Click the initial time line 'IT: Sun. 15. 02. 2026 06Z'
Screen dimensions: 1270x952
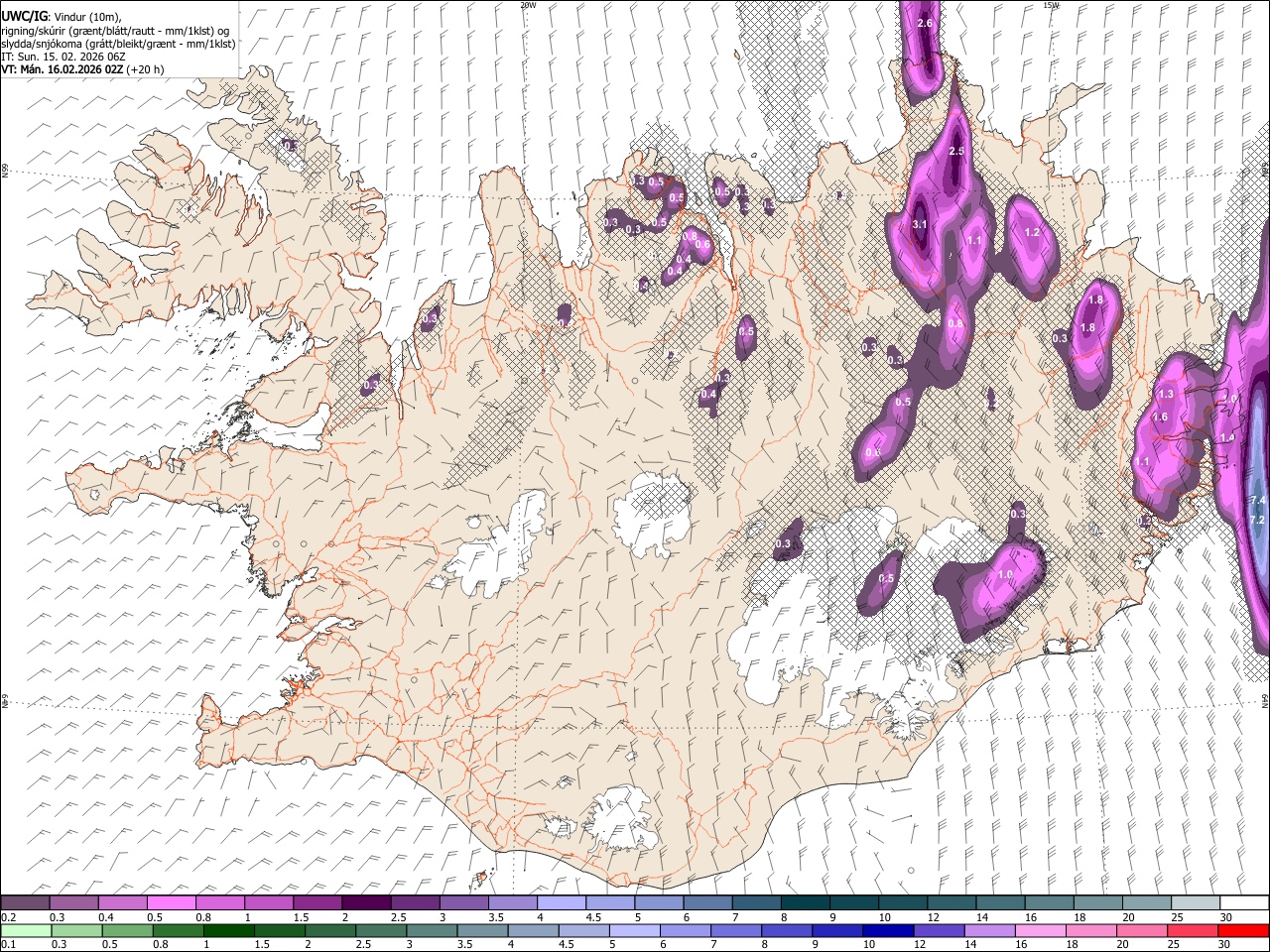click(x=63, y=57)
